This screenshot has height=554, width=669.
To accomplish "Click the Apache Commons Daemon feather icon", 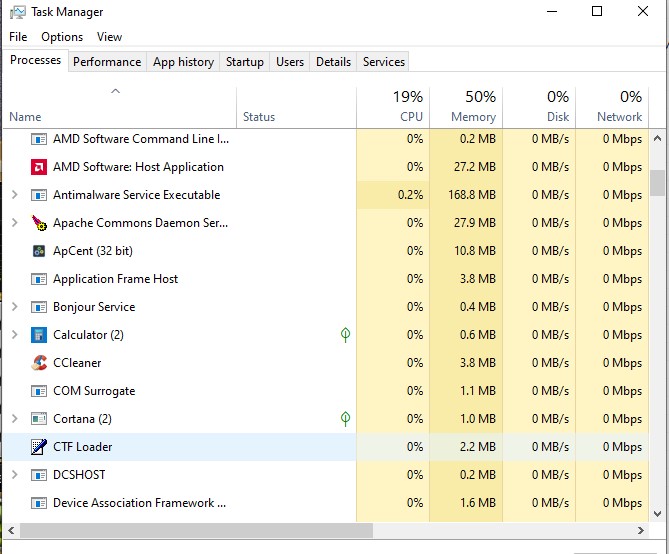I will coord(39,223).
